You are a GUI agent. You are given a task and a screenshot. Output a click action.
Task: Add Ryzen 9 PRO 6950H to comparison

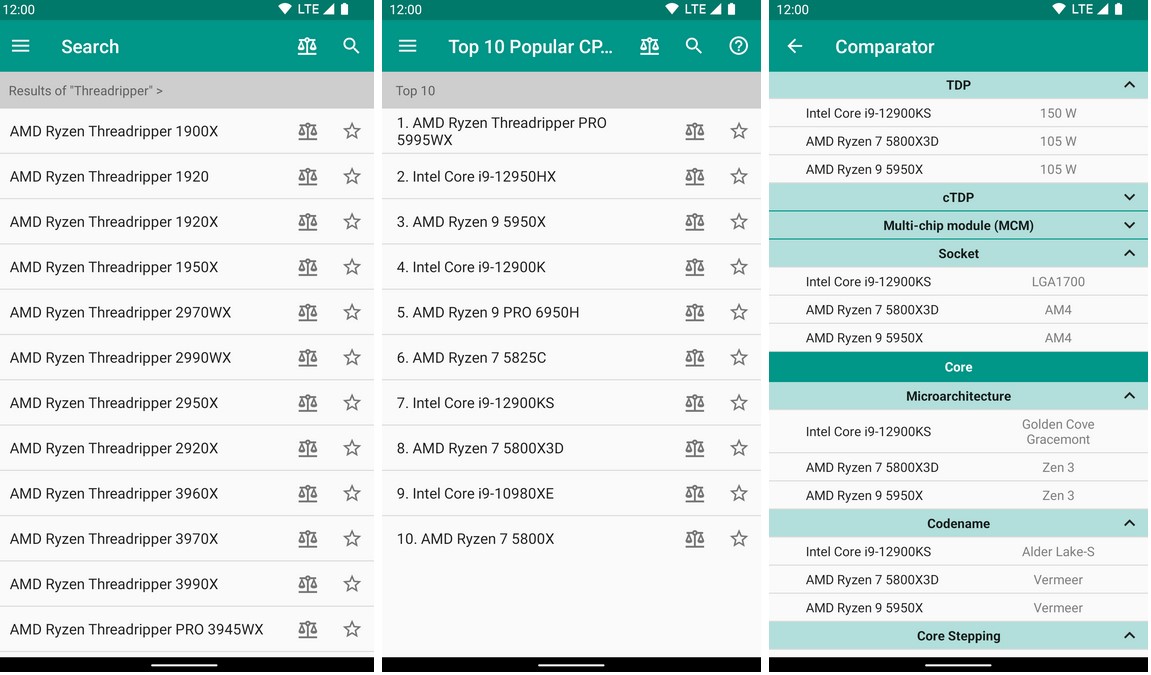[x=694, y=313]
